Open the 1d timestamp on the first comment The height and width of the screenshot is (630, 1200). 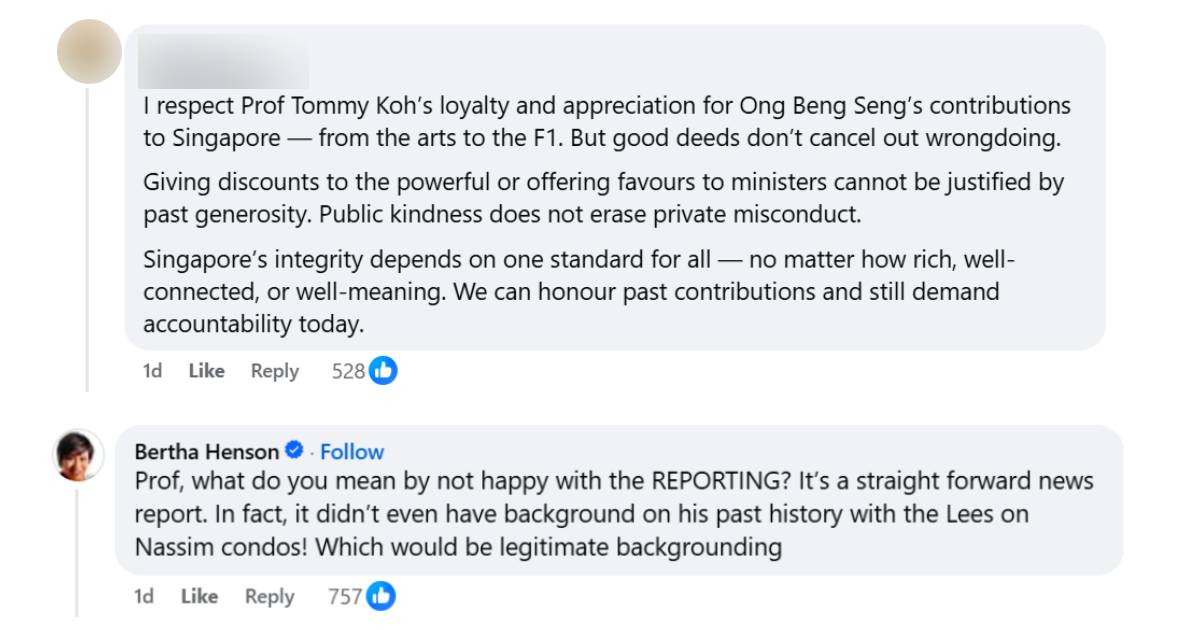coord(153,371)
